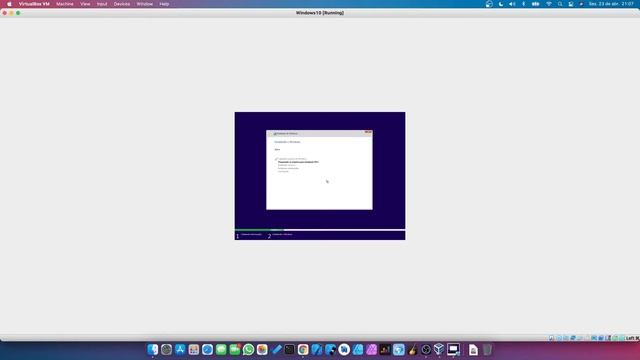Image resolution: width=640 pixels, height=360 pixels.
Task: Open the running VM monitor icon in dock
Action: point(453,349)
